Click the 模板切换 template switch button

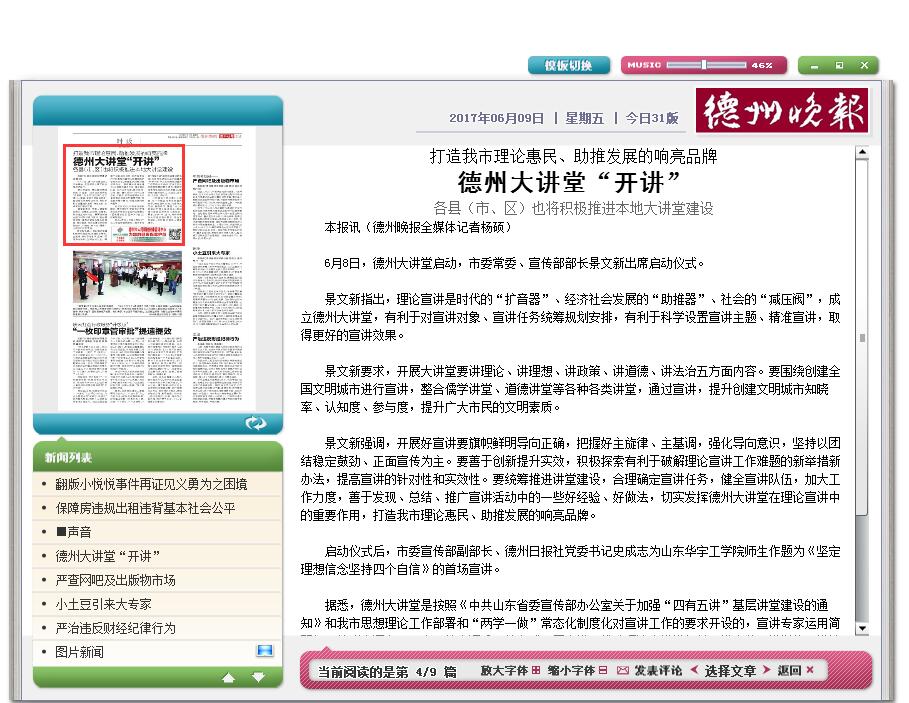pos(568,65)
